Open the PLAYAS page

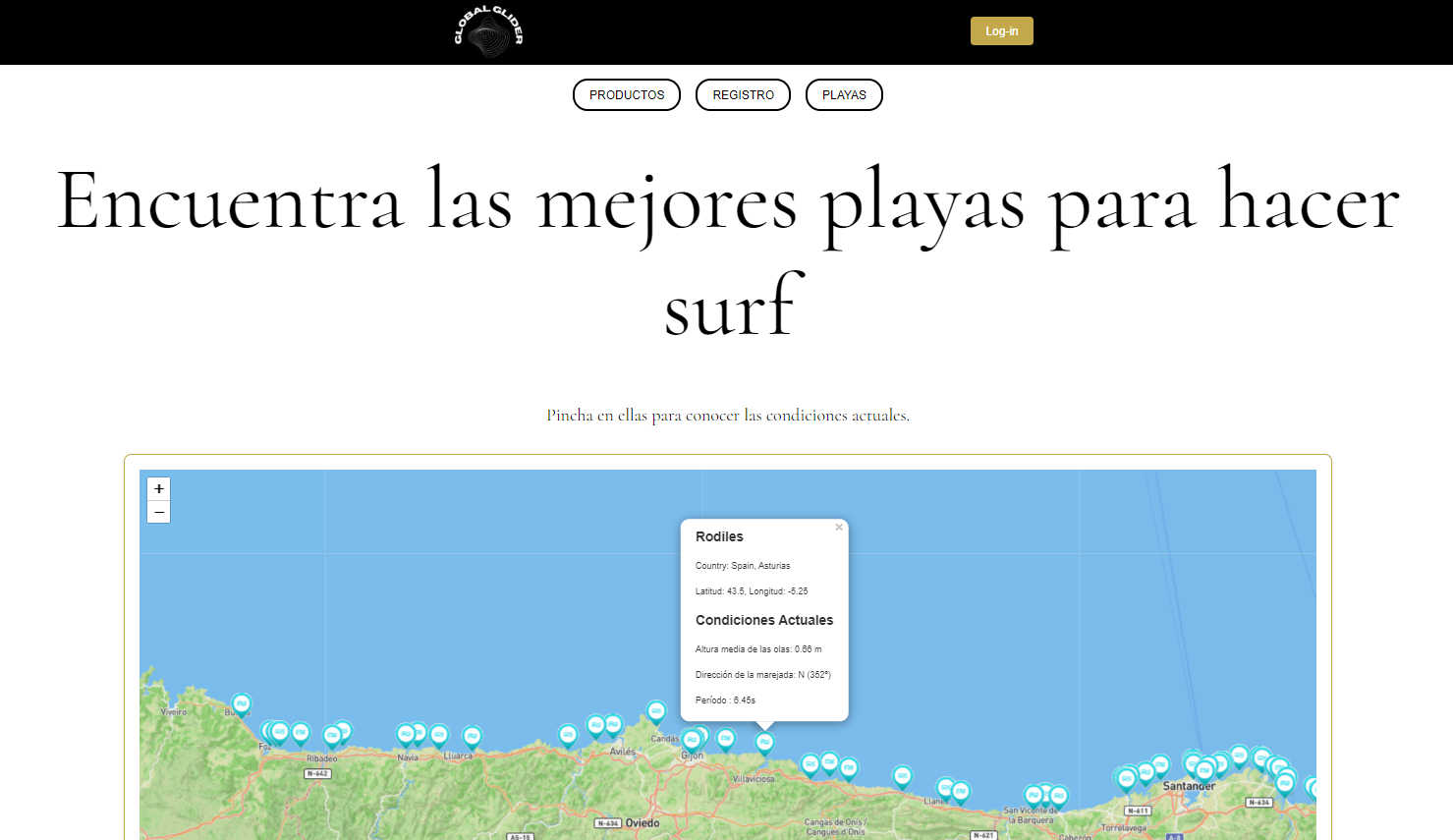(844, 95)
